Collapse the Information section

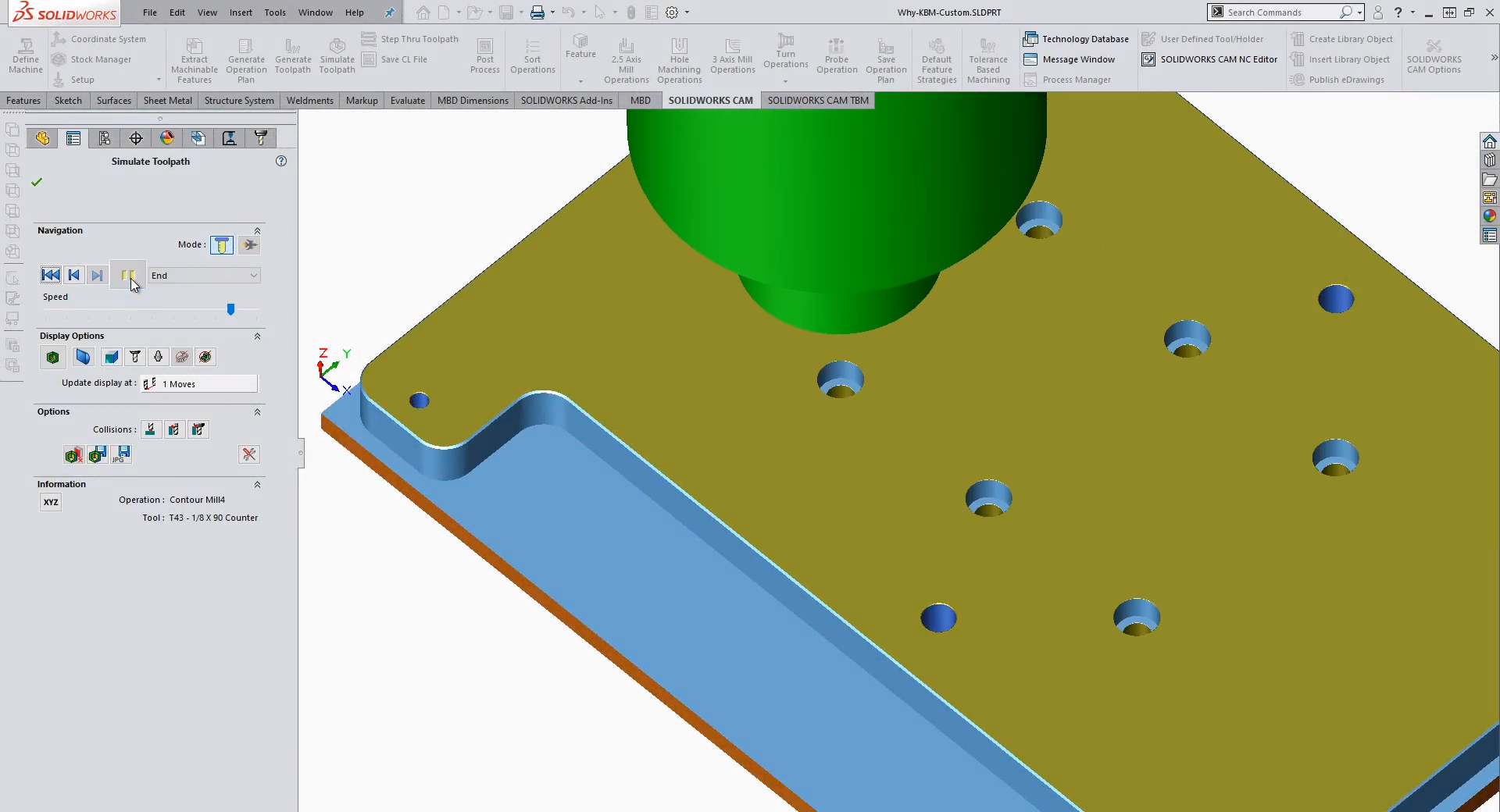coord(257,485)
